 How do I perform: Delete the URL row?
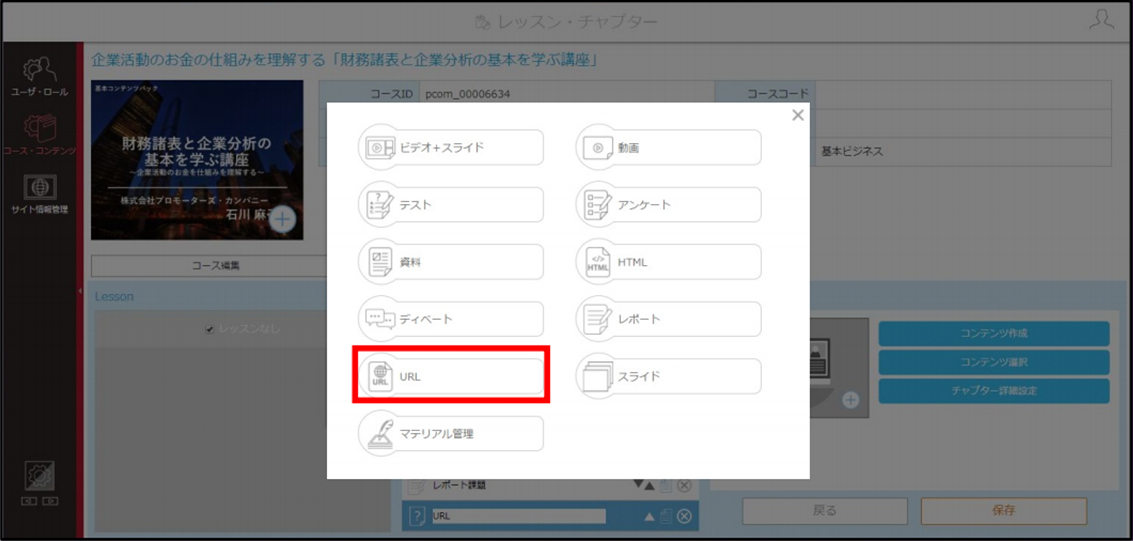684,516
